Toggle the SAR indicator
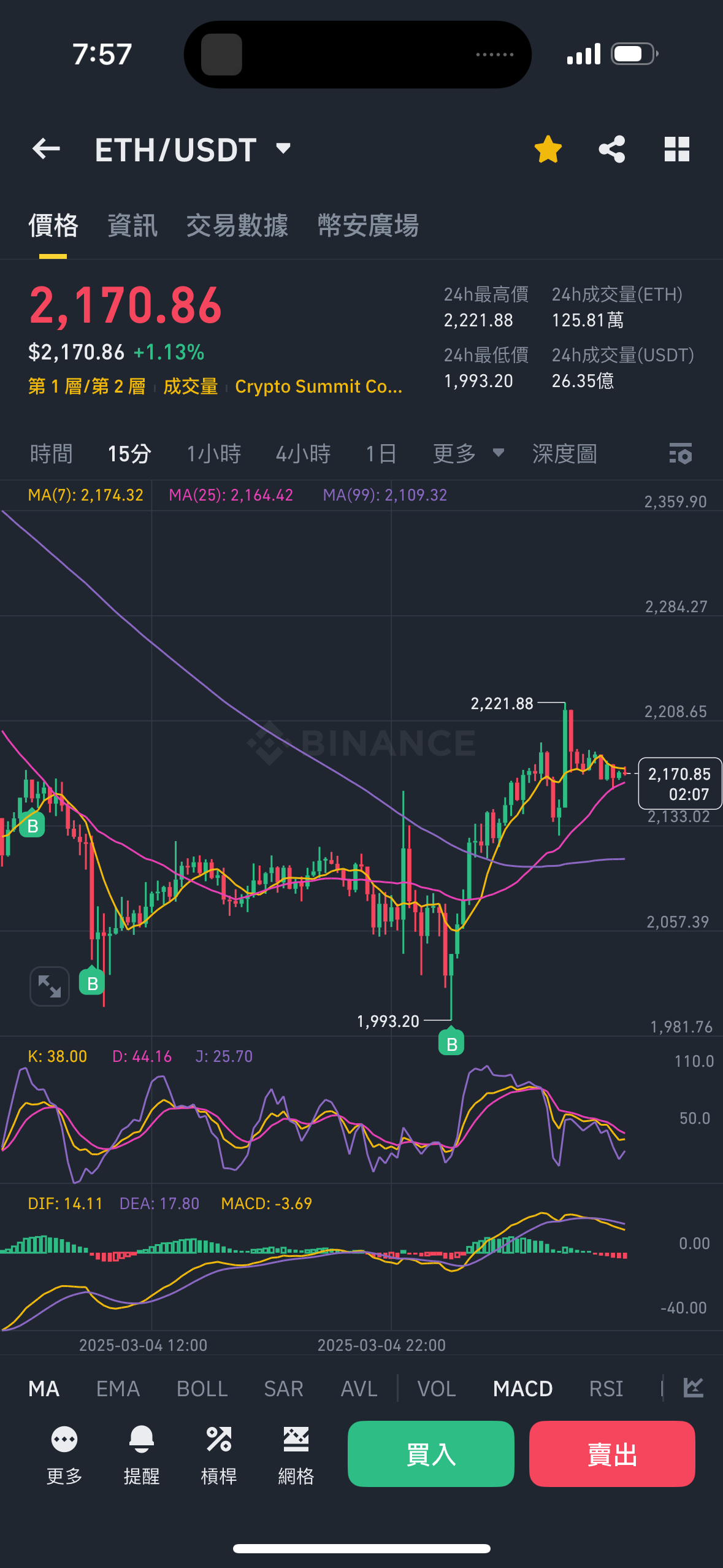The image size is (723, 1568). [284, 1388]
